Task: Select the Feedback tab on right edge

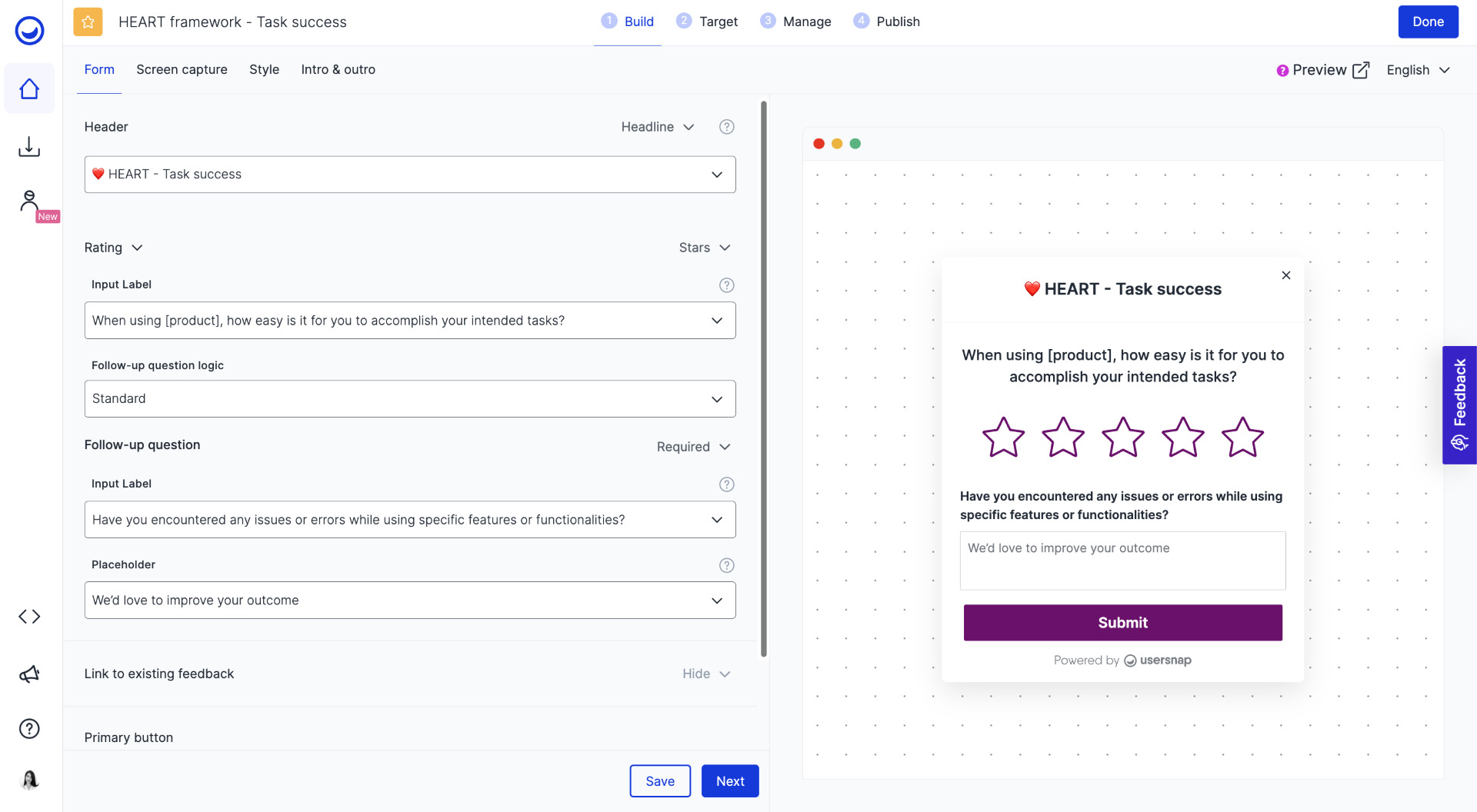Action: [1459, 405]
